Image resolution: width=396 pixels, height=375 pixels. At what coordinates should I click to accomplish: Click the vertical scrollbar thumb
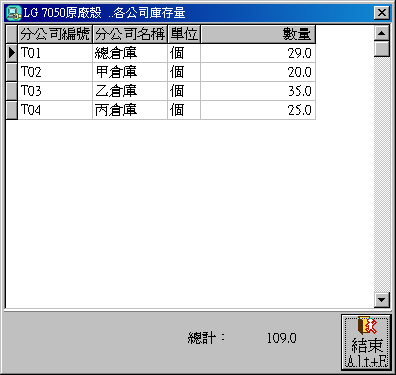point(382,49)
